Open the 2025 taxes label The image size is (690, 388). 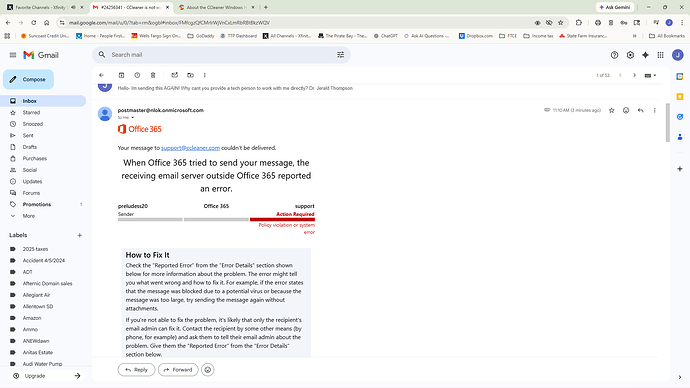(35, 249)
